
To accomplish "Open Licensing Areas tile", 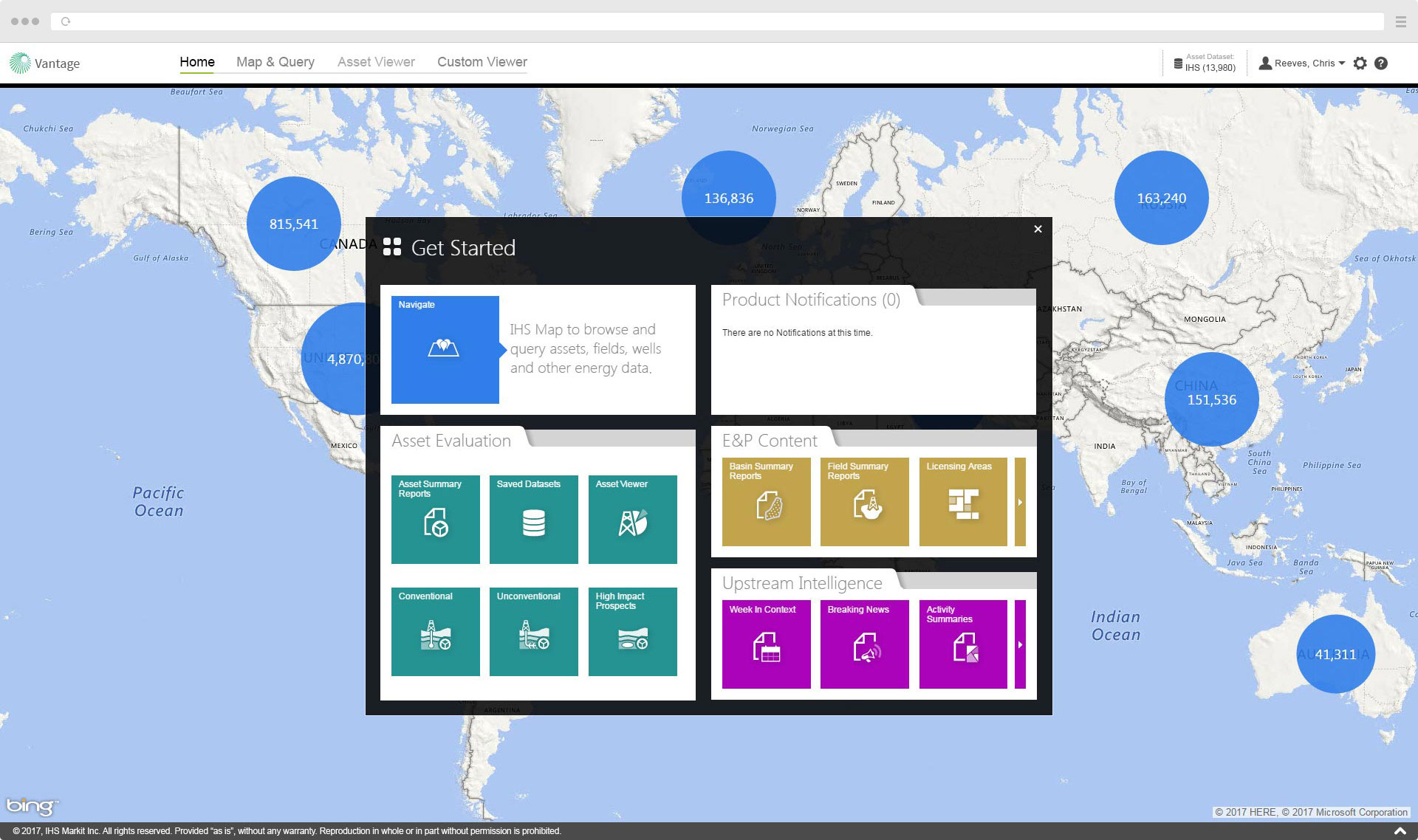I will (963, 502).
